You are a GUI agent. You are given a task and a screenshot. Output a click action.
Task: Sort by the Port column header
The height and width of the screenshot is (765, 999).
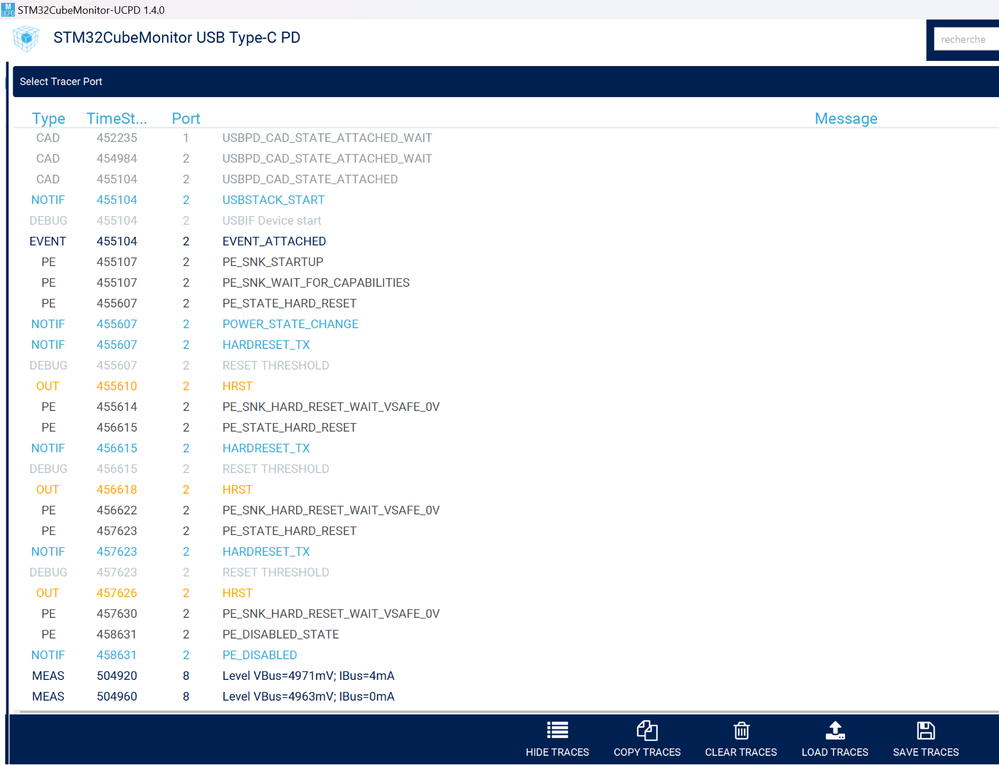[x=186, y=118]
